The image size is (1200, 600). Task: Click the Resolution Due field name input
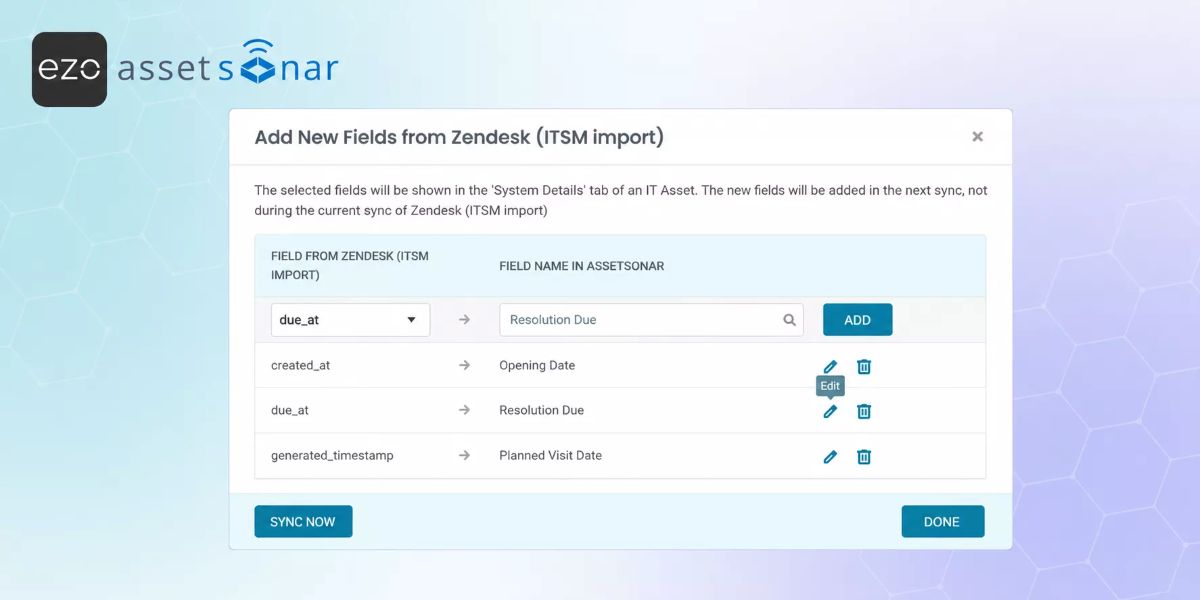click(x=651, y=320)
